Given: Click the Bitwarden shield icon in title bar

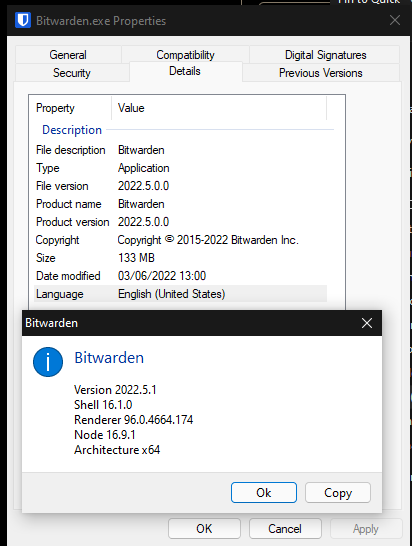Looking at the screenshot, I should click(x=23, y=20).
